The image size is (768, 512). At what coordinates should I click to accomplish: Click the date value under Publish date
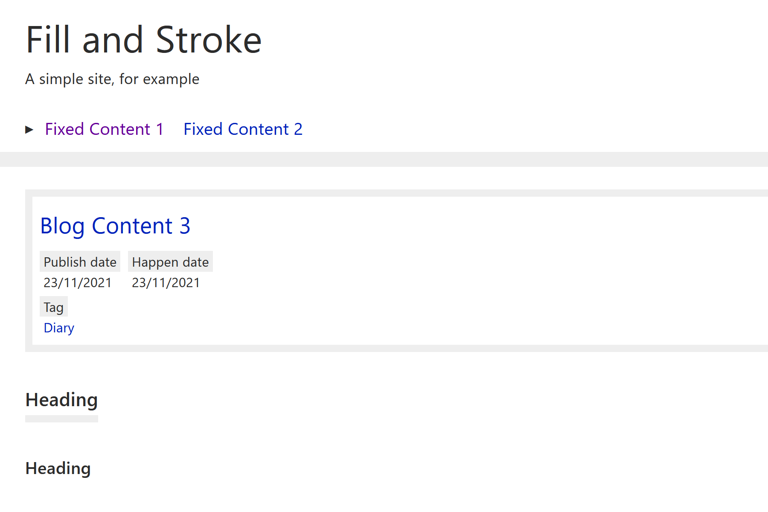[78, 283]
